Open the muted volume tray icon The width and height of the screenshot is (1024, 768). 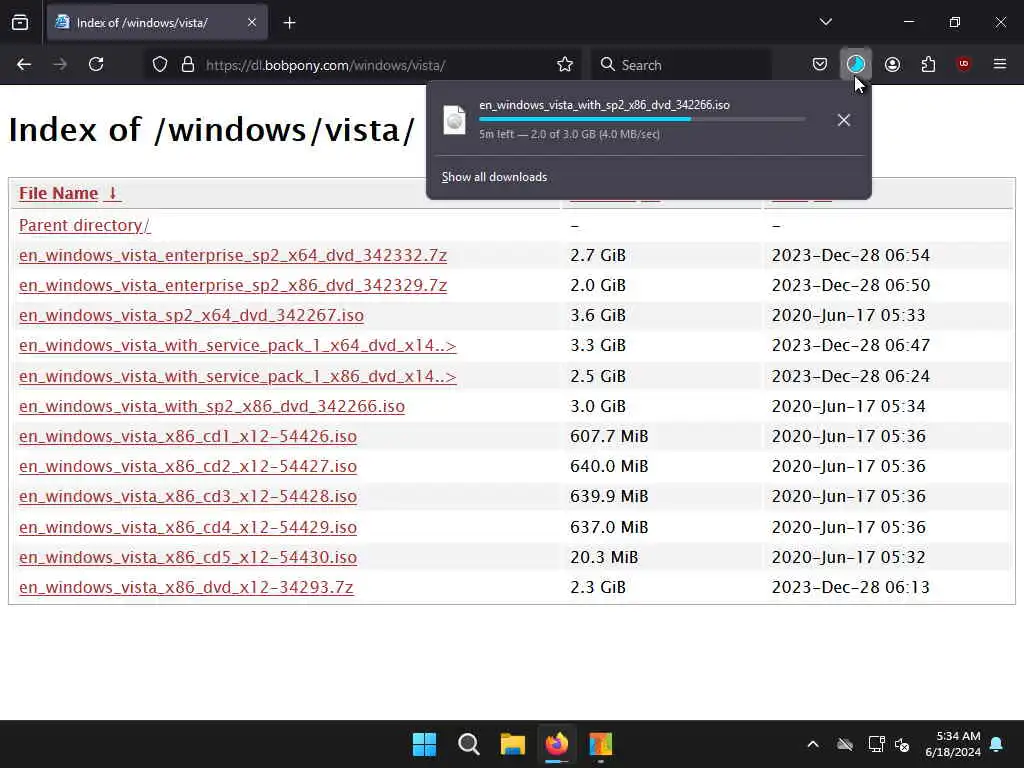click(x=902, y=744)
